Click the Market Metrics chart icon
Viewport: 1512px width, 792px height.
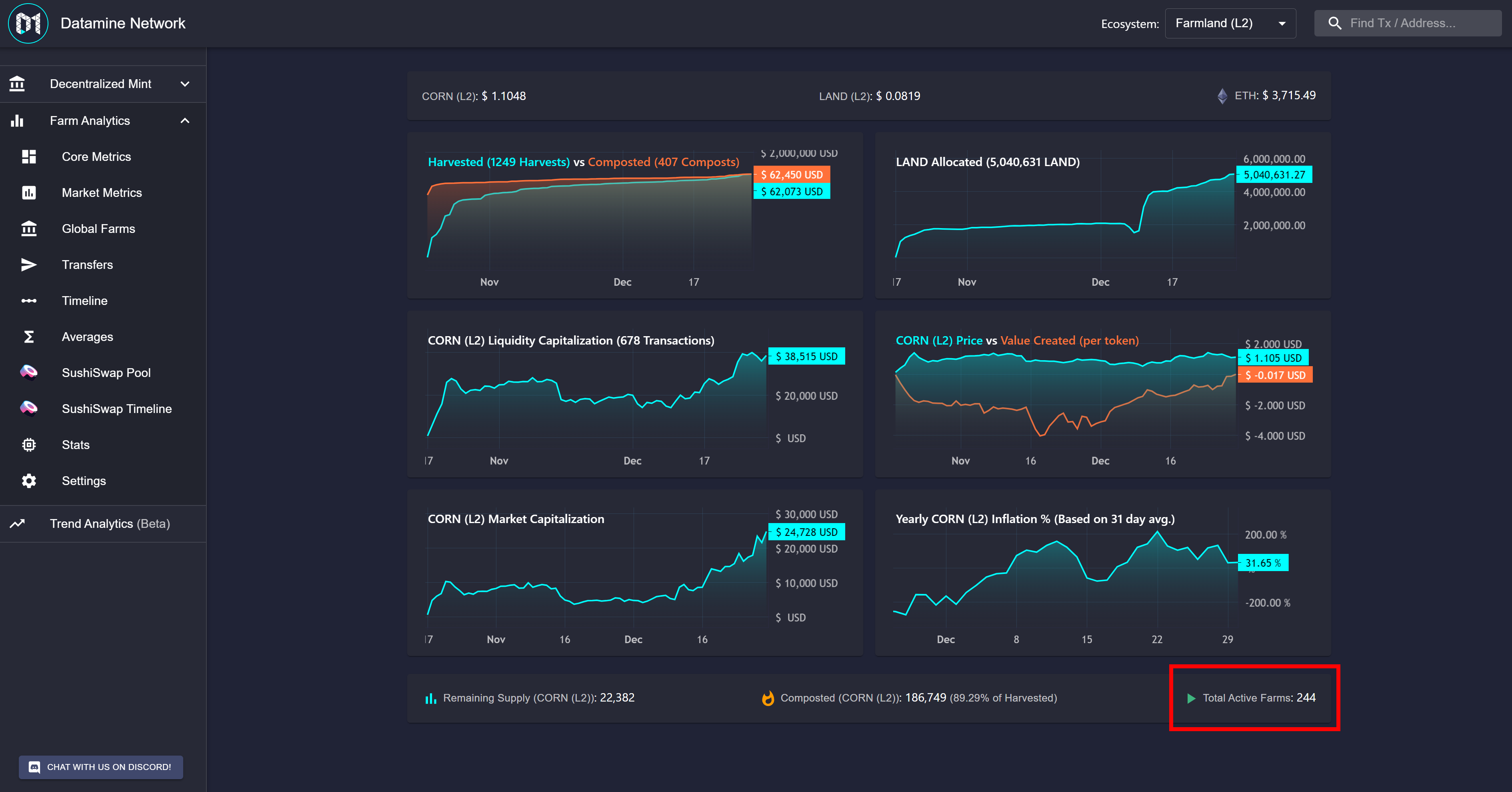[29, 192]
